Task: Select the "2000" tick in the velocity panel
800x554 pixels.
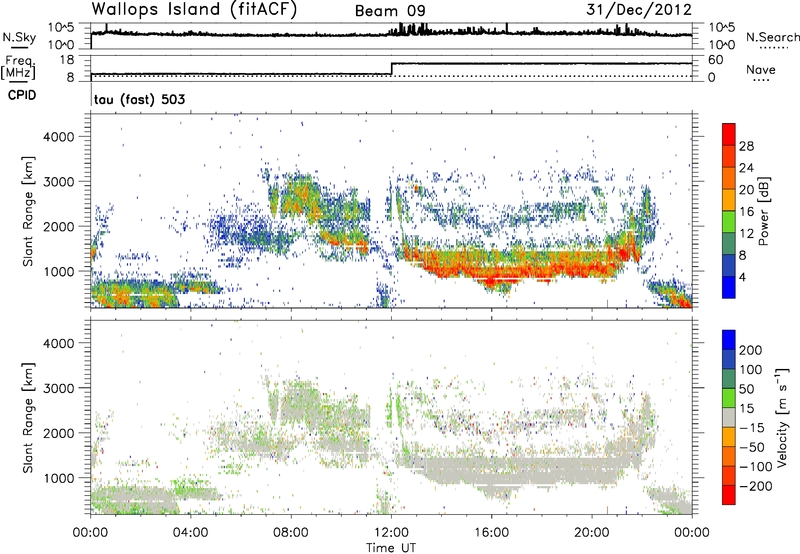Action: pyautogui.click(x=58, y=433)
